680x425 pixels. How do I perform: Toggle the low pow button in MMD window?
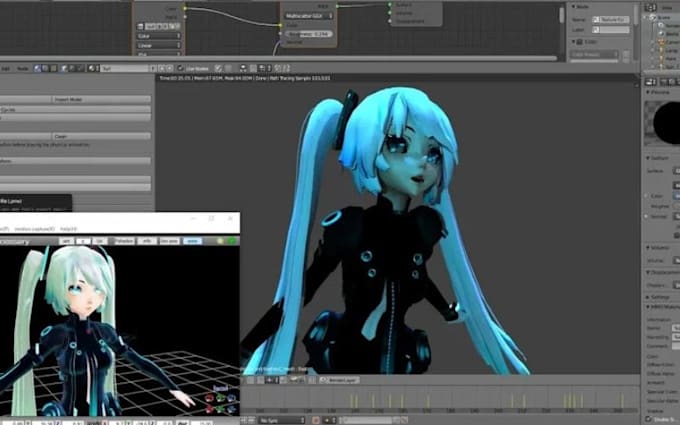coord(169,241)
